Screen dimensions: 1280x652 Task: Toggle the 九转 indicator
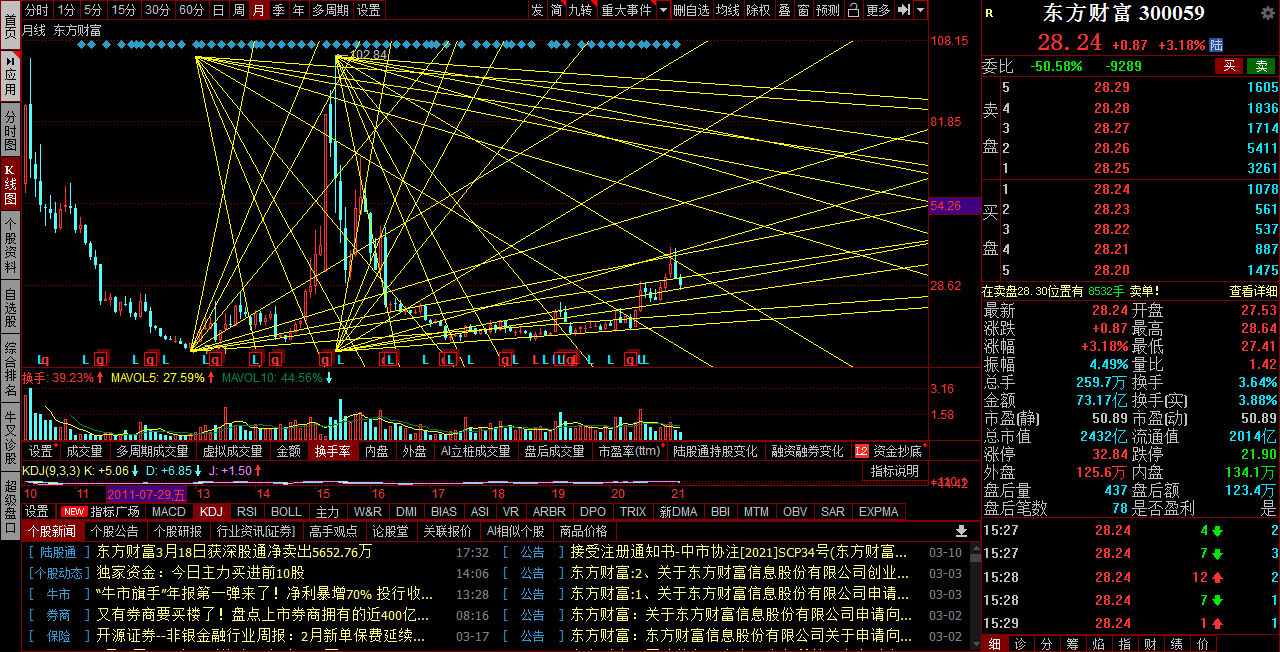(x=580, y=10)
